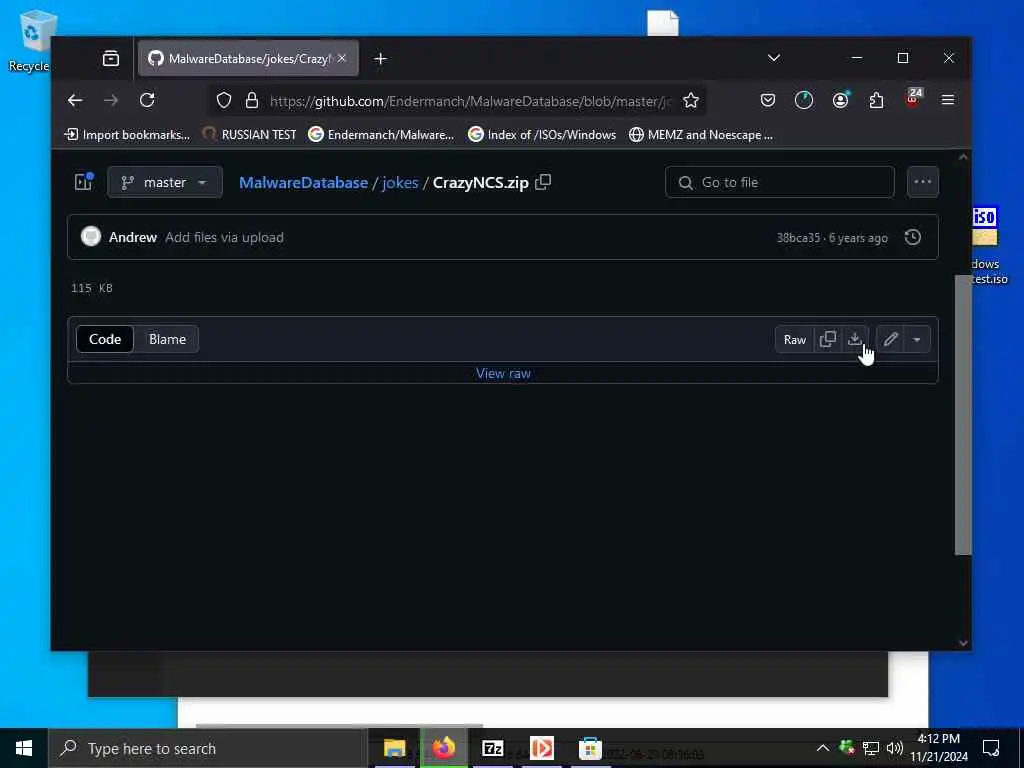The image size is (1024, 768).
Task: Open the master branch dropdown
Action: (x=165, y=182)
